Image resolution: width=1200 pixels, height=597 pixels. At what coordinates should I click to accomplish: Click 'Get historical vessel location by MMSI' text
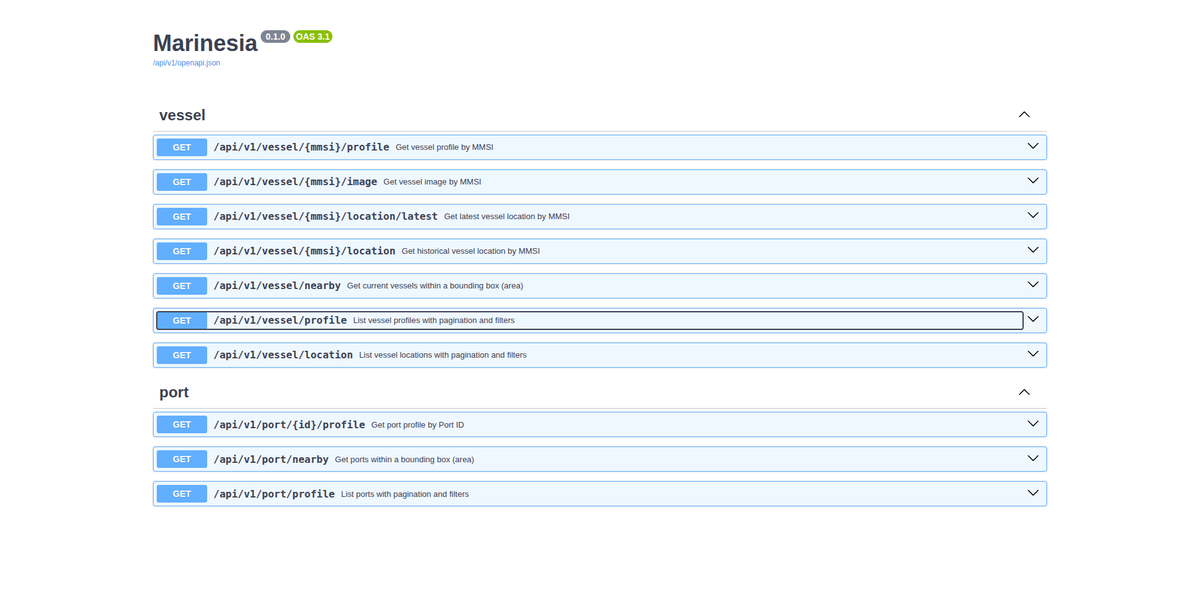click(471, 251)
